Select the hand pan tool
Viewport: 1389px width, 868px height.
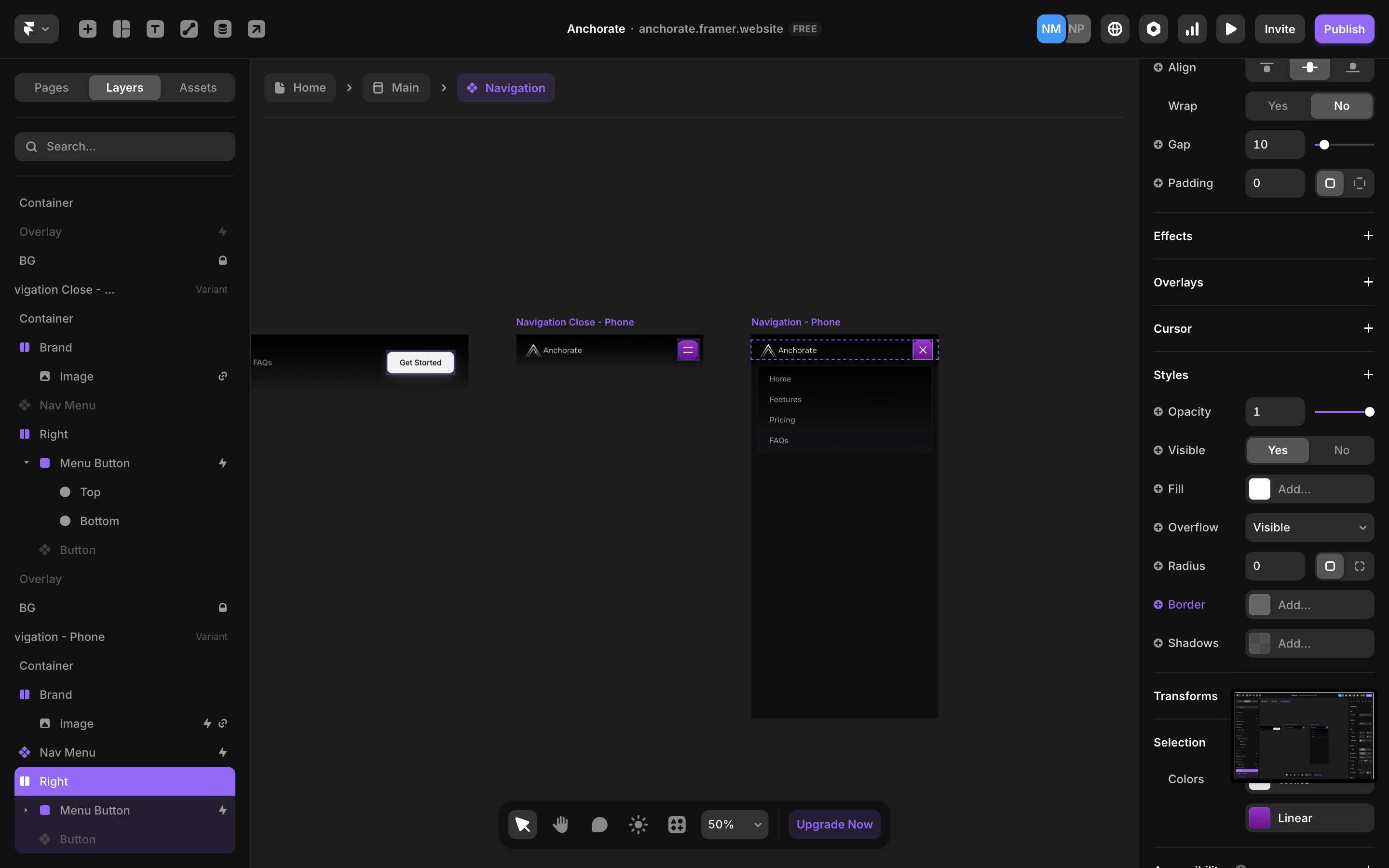(x=561, y=825)
